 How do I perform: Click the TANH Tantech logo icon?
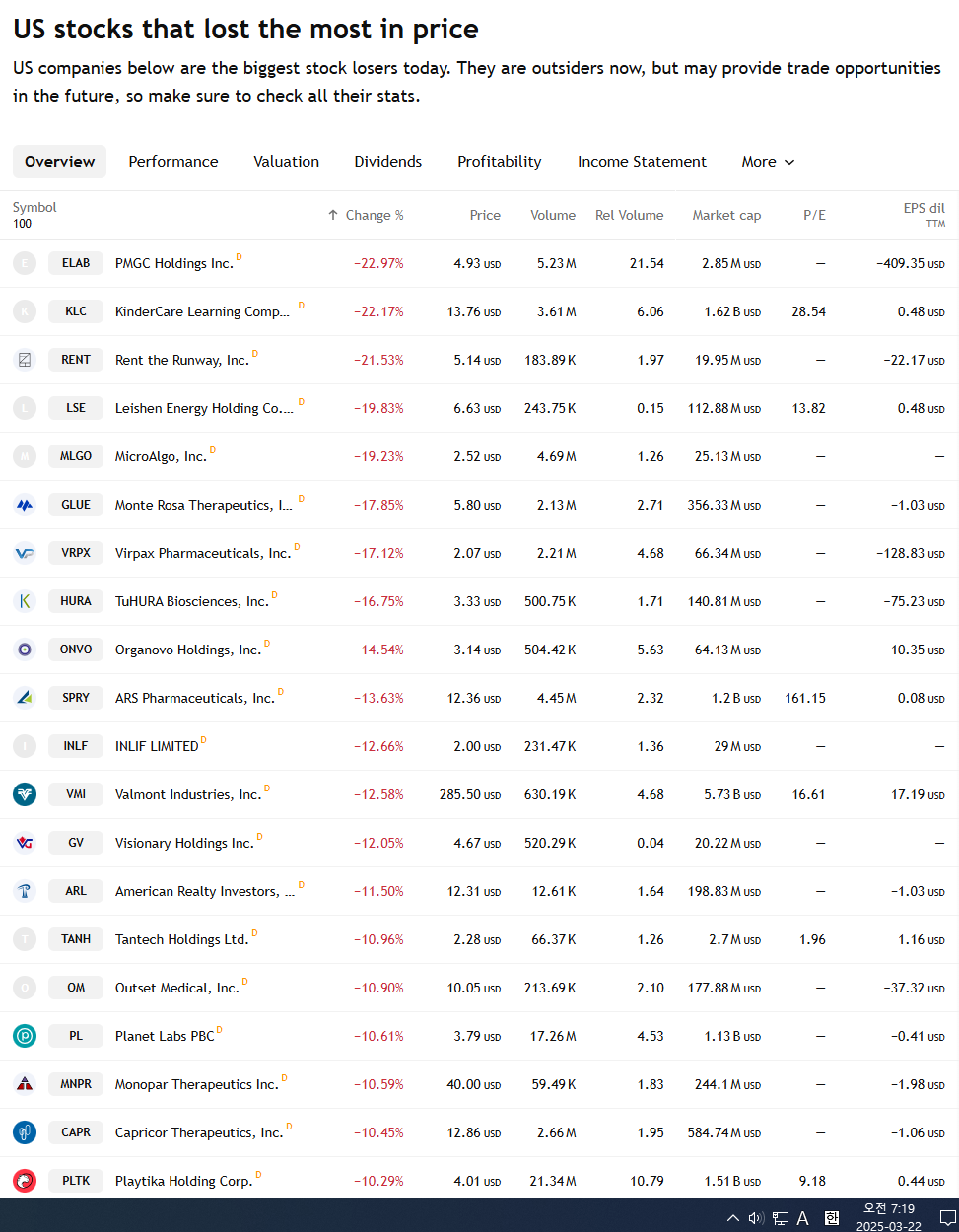pos(25,939)
